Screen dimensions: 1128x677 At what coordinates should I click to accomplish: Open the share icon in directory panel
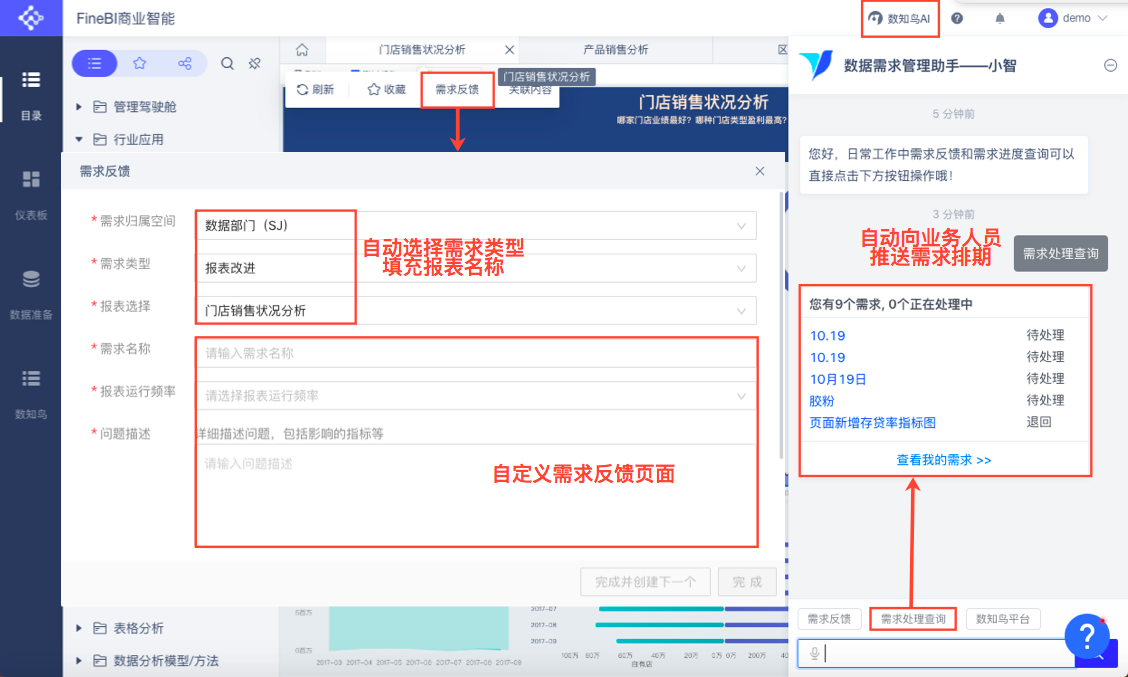tap(185, 63)
